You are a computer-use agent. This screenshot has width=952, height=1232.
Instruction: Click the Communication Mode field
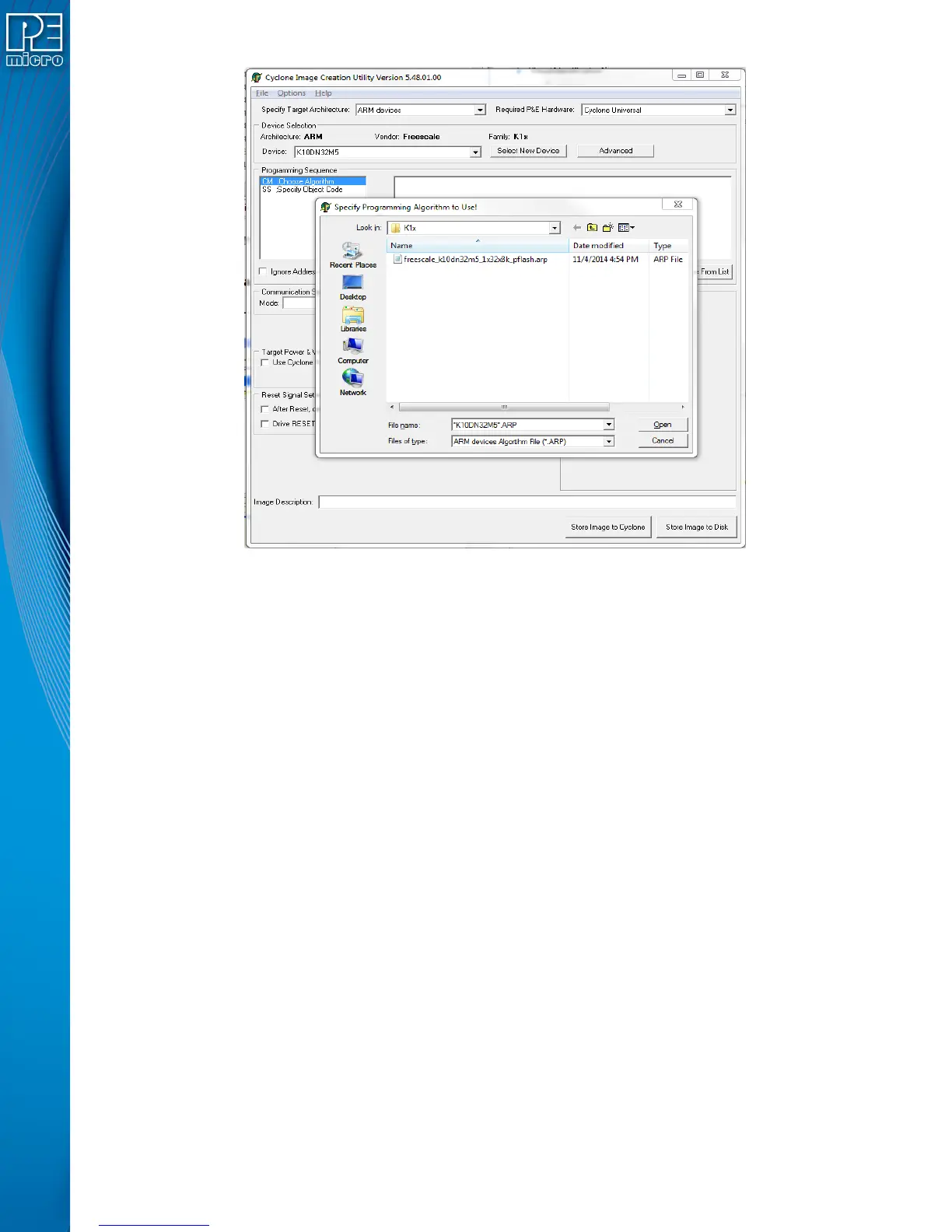tap(299, 303)
